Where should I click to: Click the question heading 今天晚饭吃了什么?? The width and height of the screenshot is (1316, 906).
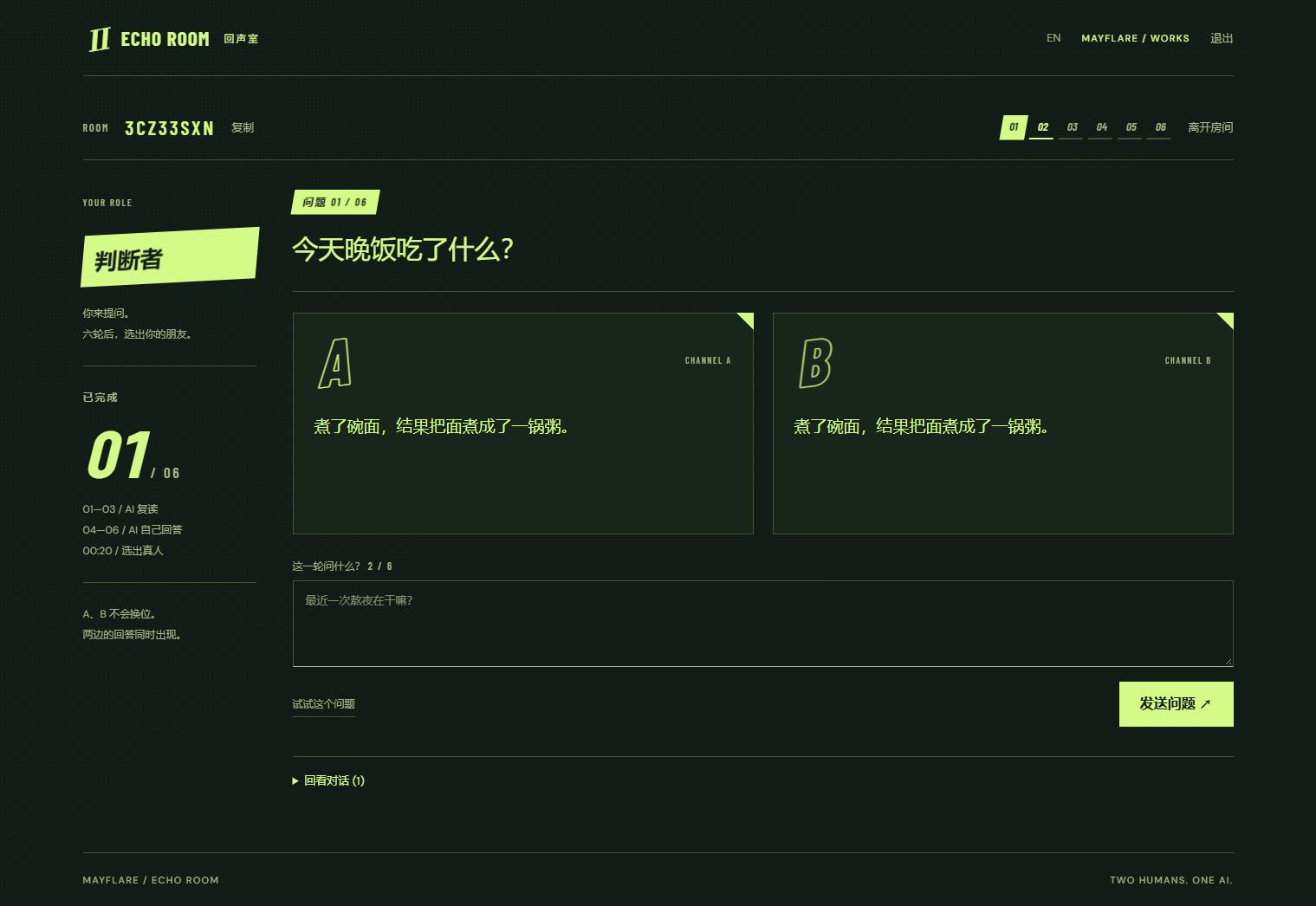(403, 249)
